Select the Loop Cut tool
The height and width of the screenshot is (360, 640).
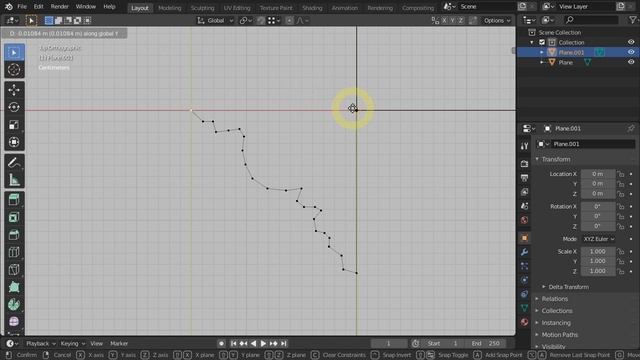point(14,252)
